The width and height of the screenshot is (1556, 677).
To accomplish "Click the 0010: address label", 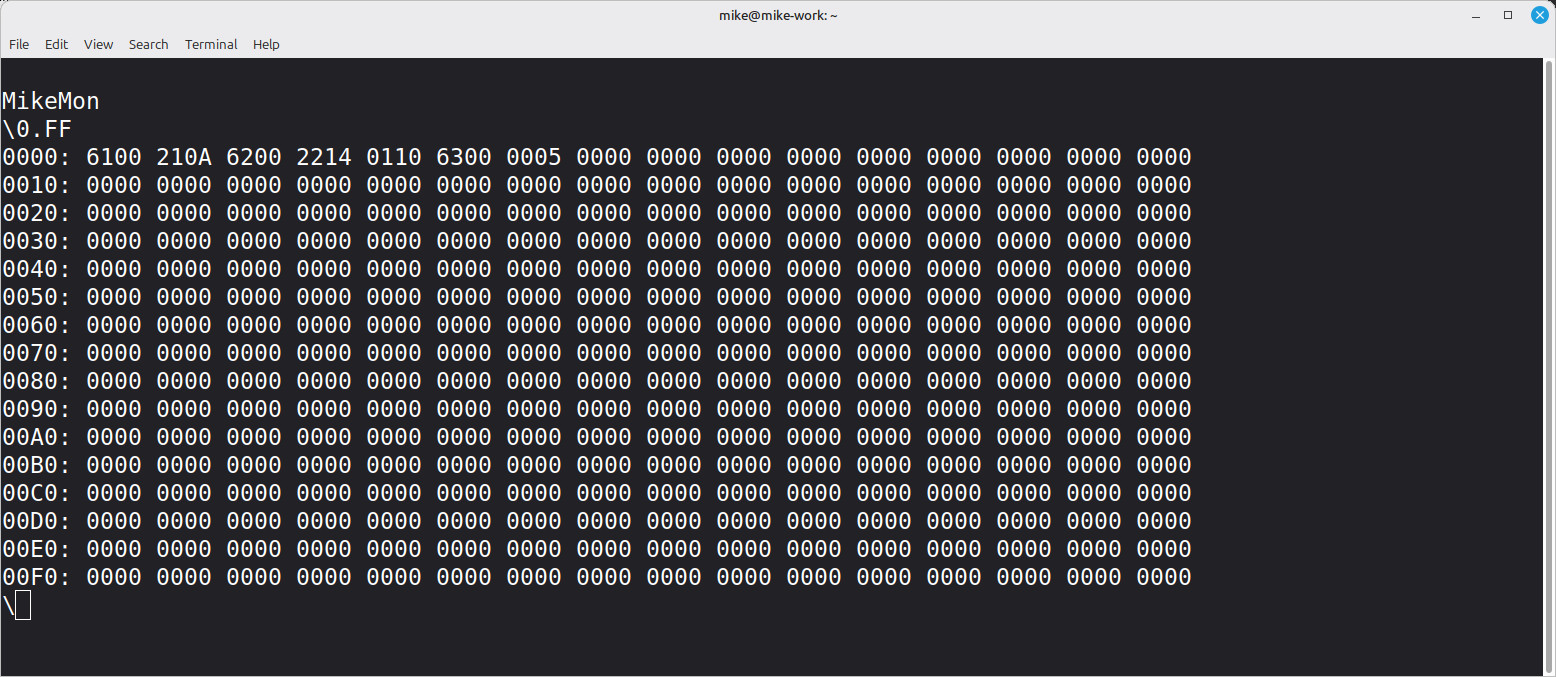I will (x=37, y=185).
